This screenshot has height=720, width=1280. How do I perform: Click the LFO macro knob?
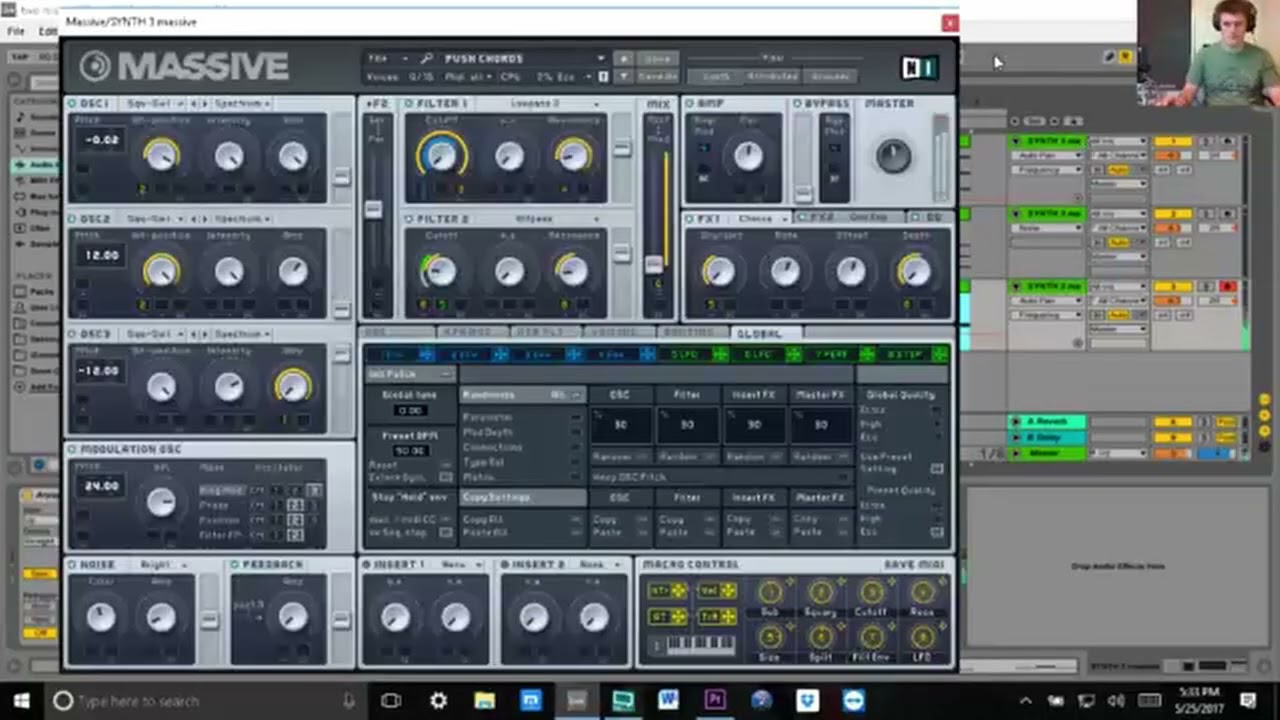[x=922, y=637]
